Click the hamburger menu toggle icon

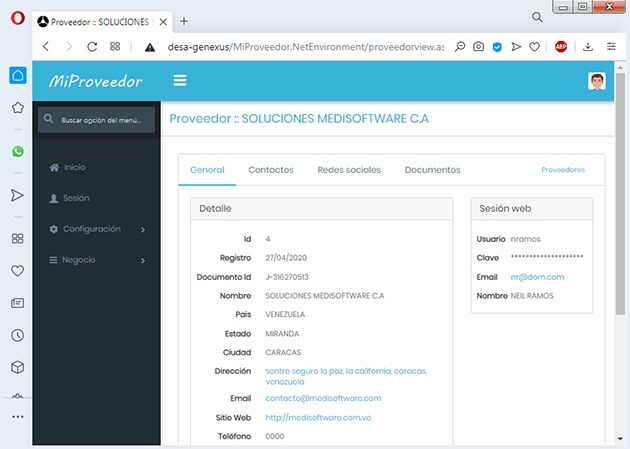180,81
